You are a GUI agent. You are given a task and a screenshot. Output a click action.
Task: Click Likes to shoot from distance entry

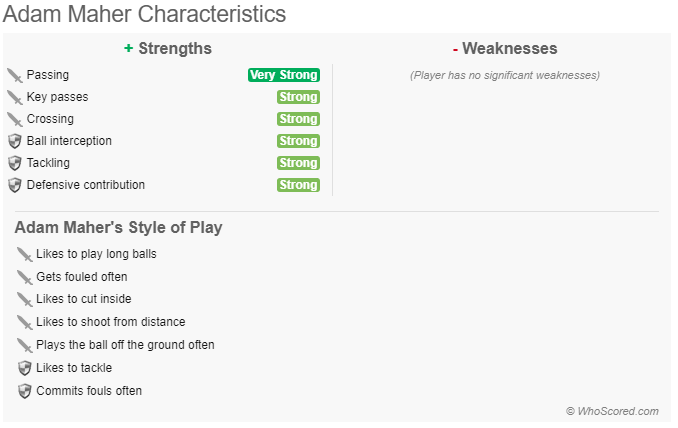point(111,322)
